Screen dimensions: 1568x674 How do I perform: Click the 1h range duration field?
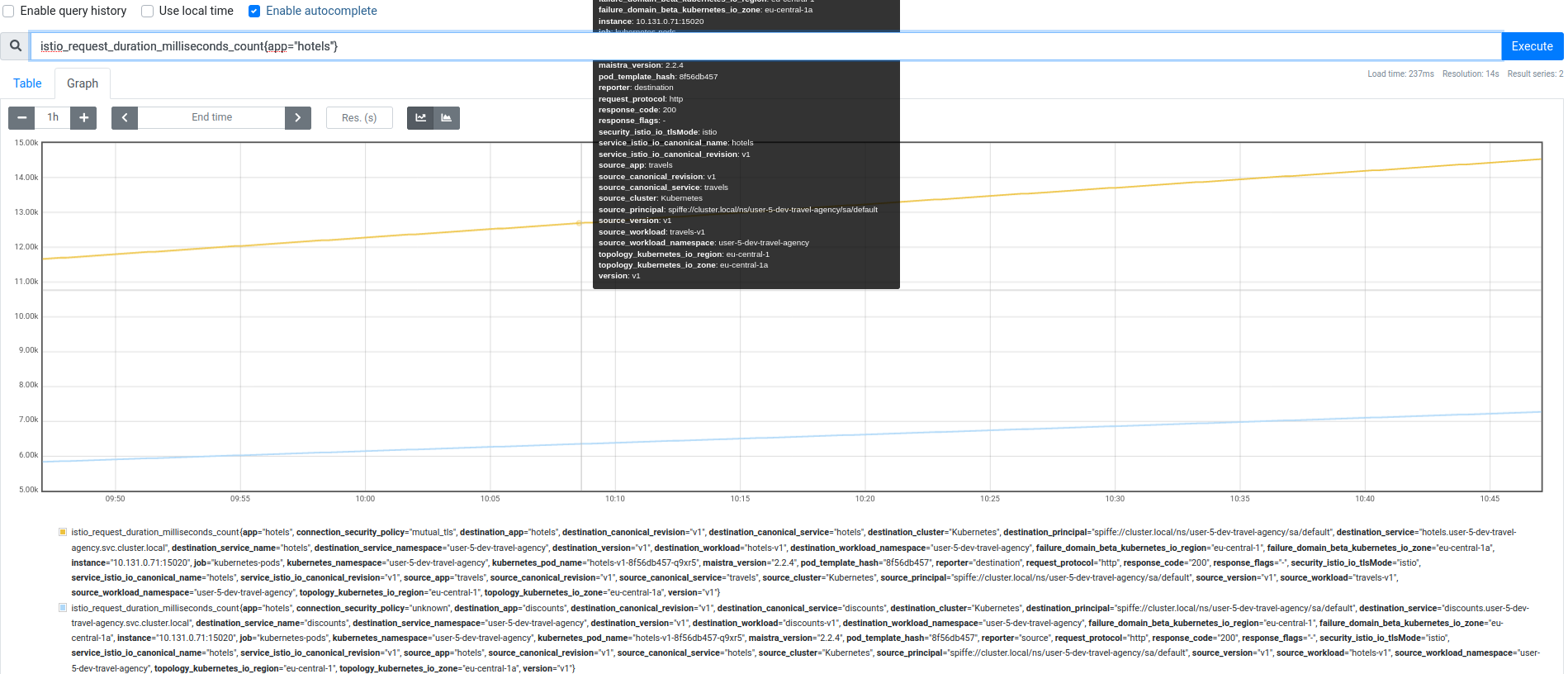53,117
